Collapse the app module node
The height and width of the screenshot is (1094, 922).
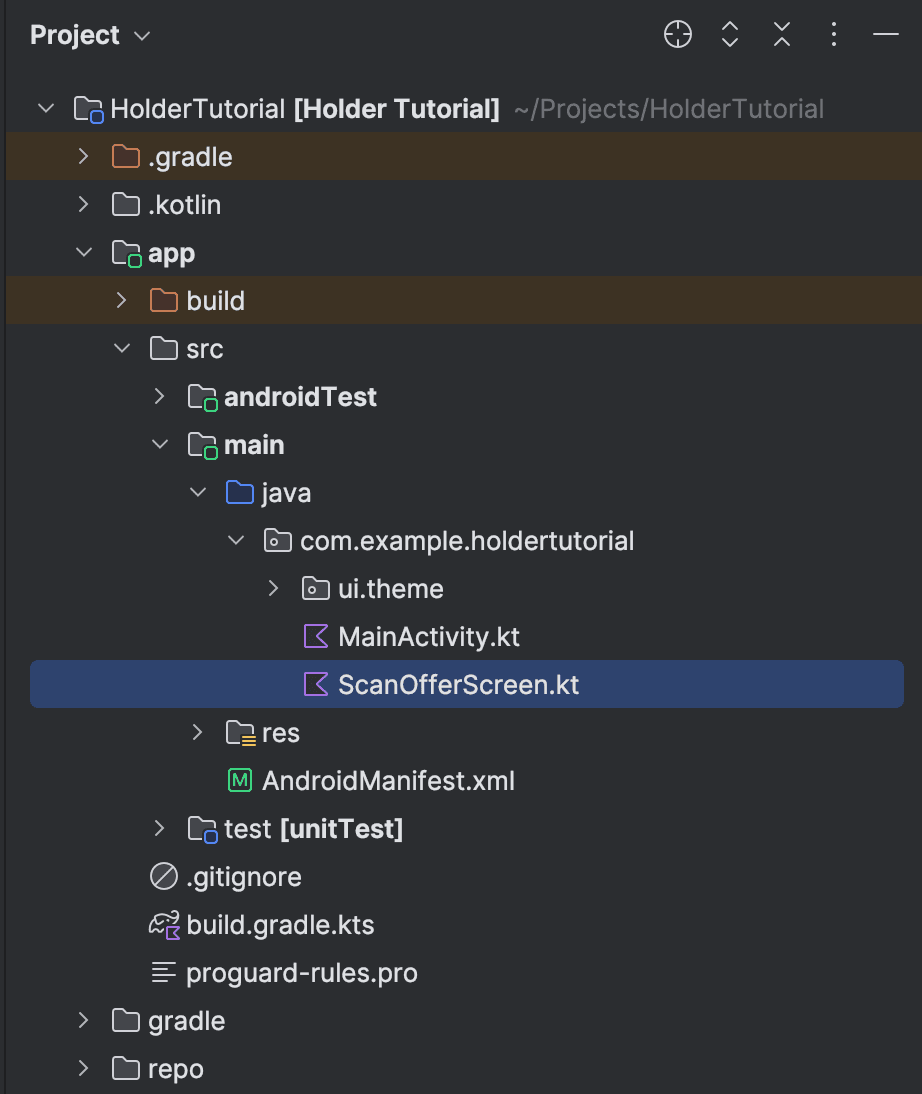[x=84, y=253]
